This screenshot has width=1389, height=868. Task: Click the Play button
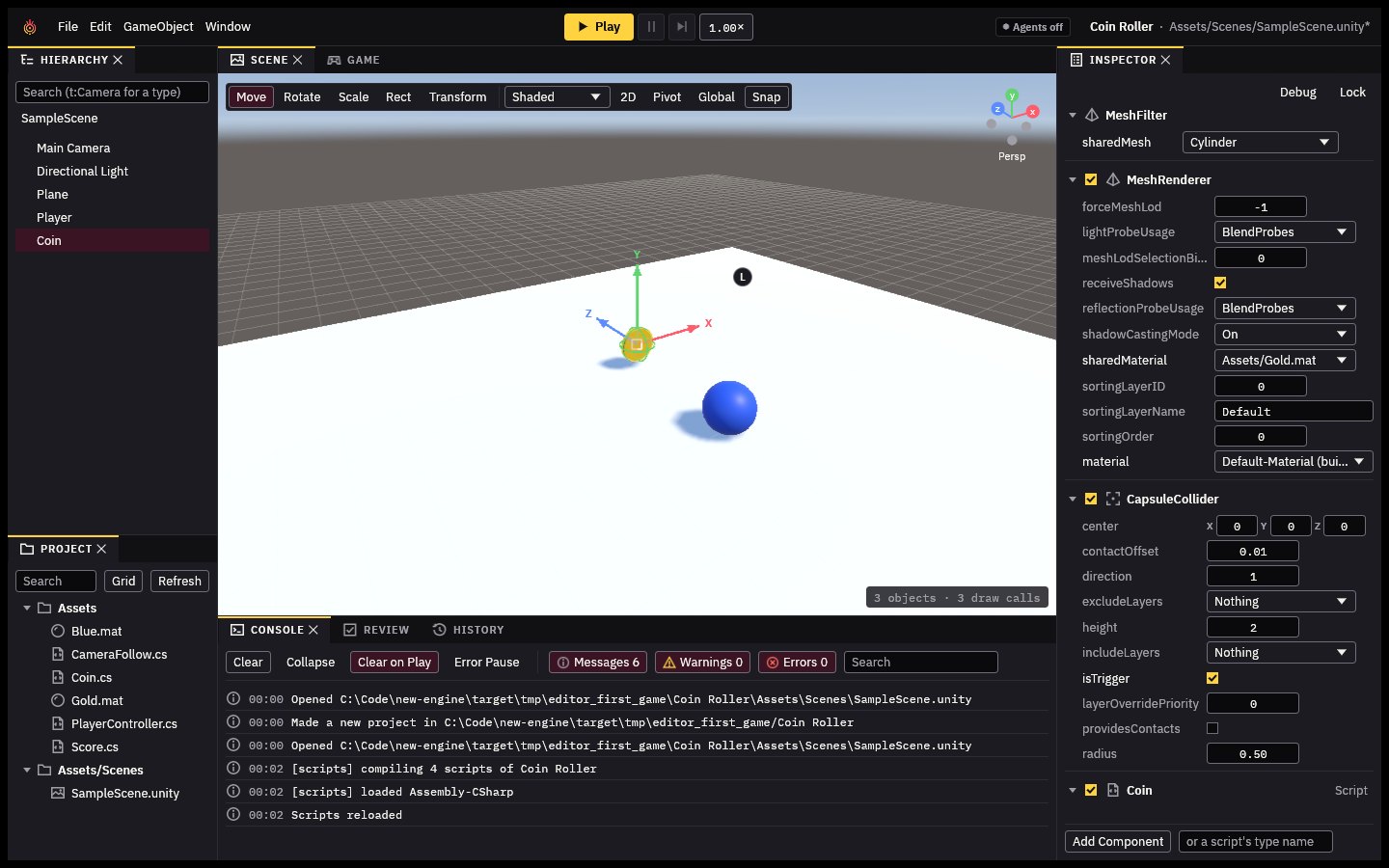point(599,27)
